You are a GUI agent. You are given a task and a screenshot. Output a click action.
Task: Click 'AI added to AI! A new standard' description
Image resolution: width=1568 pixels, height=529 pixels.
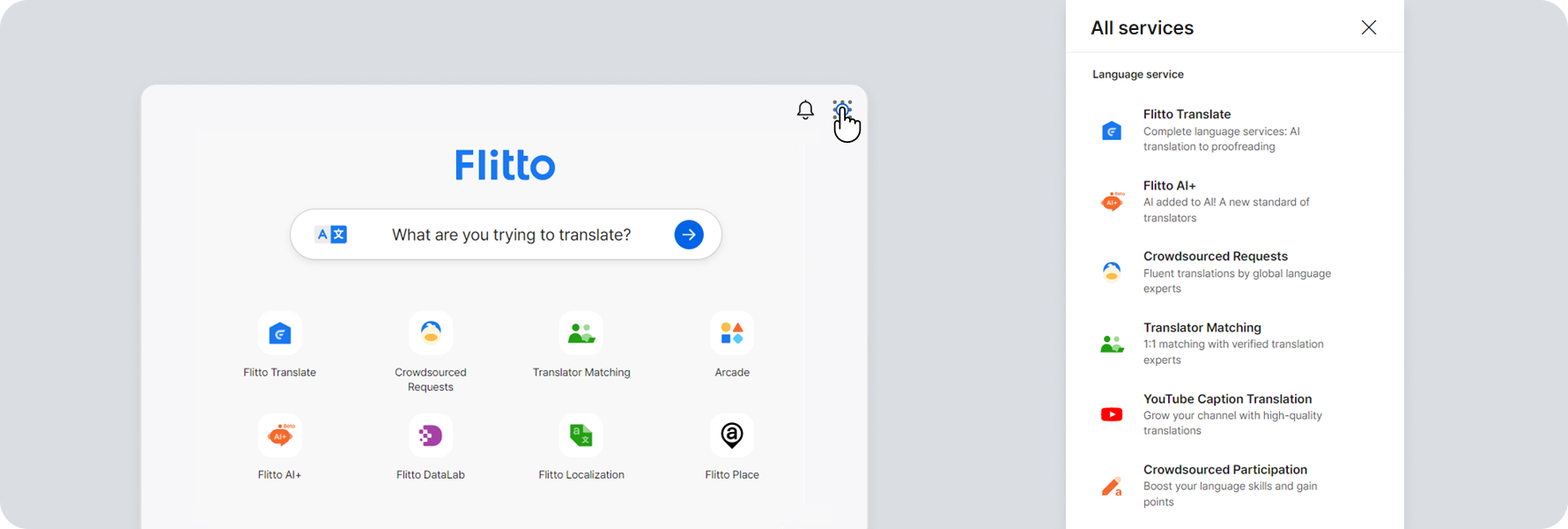[1226, 210]
